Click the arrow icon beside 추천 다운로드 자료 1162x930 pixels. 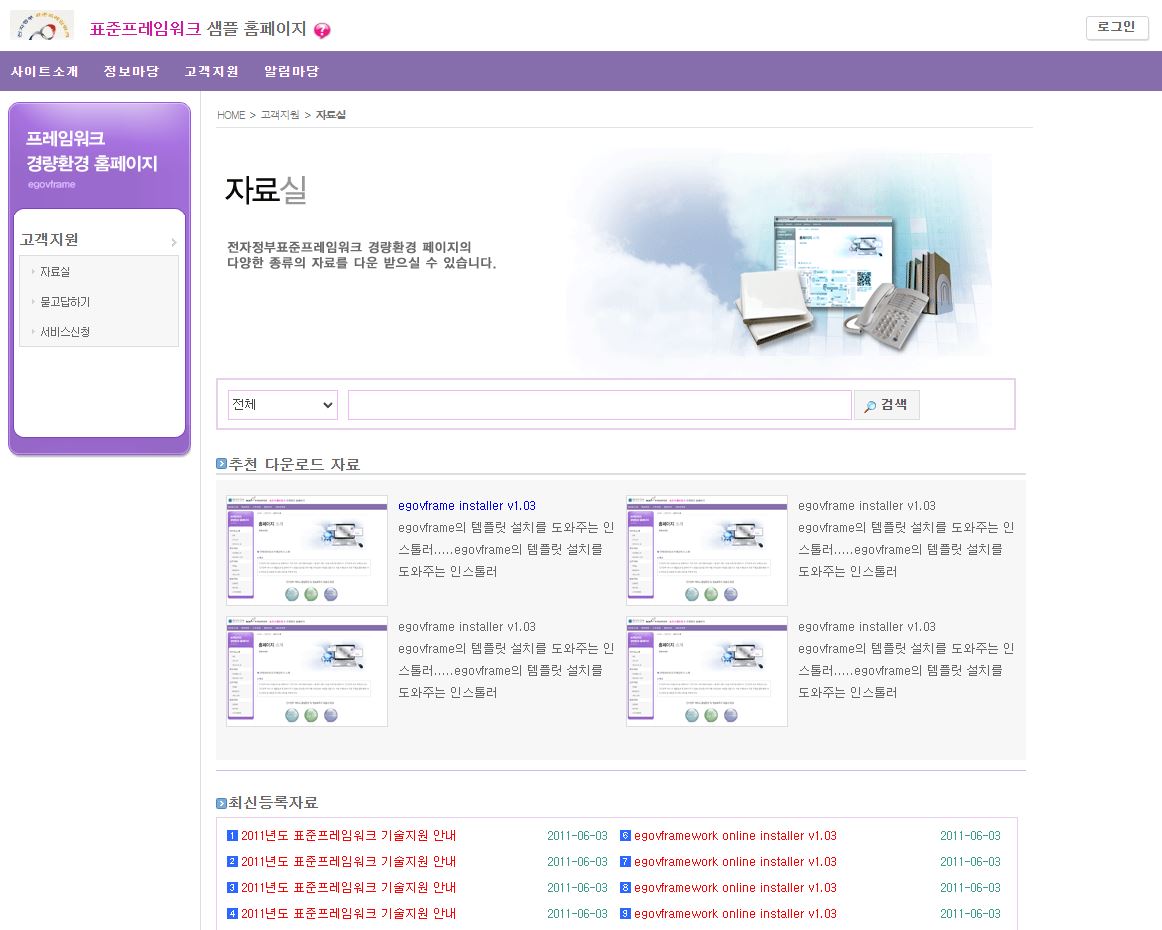pyautogui.click(x=222, y=464)
